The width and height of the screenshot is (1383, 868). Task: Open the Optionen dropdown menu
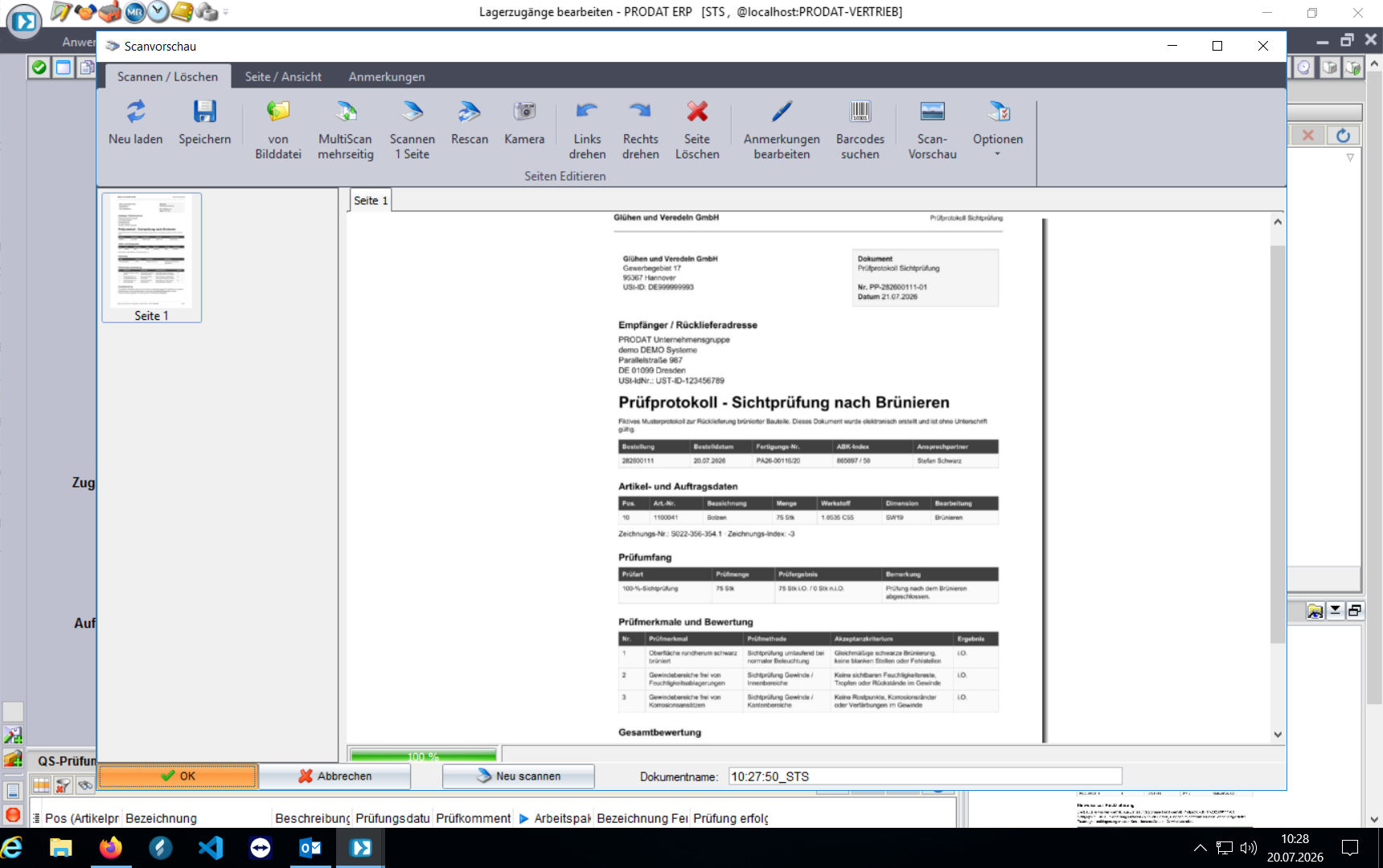[998, 129]
